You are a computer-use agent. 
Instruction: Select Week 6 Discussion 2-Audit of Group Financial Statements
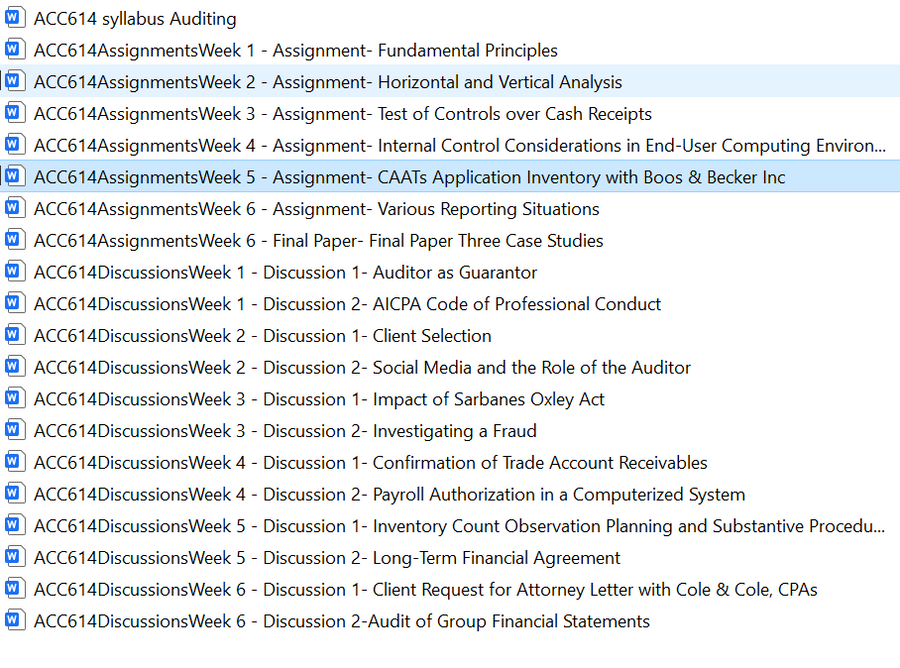point(342,621)
